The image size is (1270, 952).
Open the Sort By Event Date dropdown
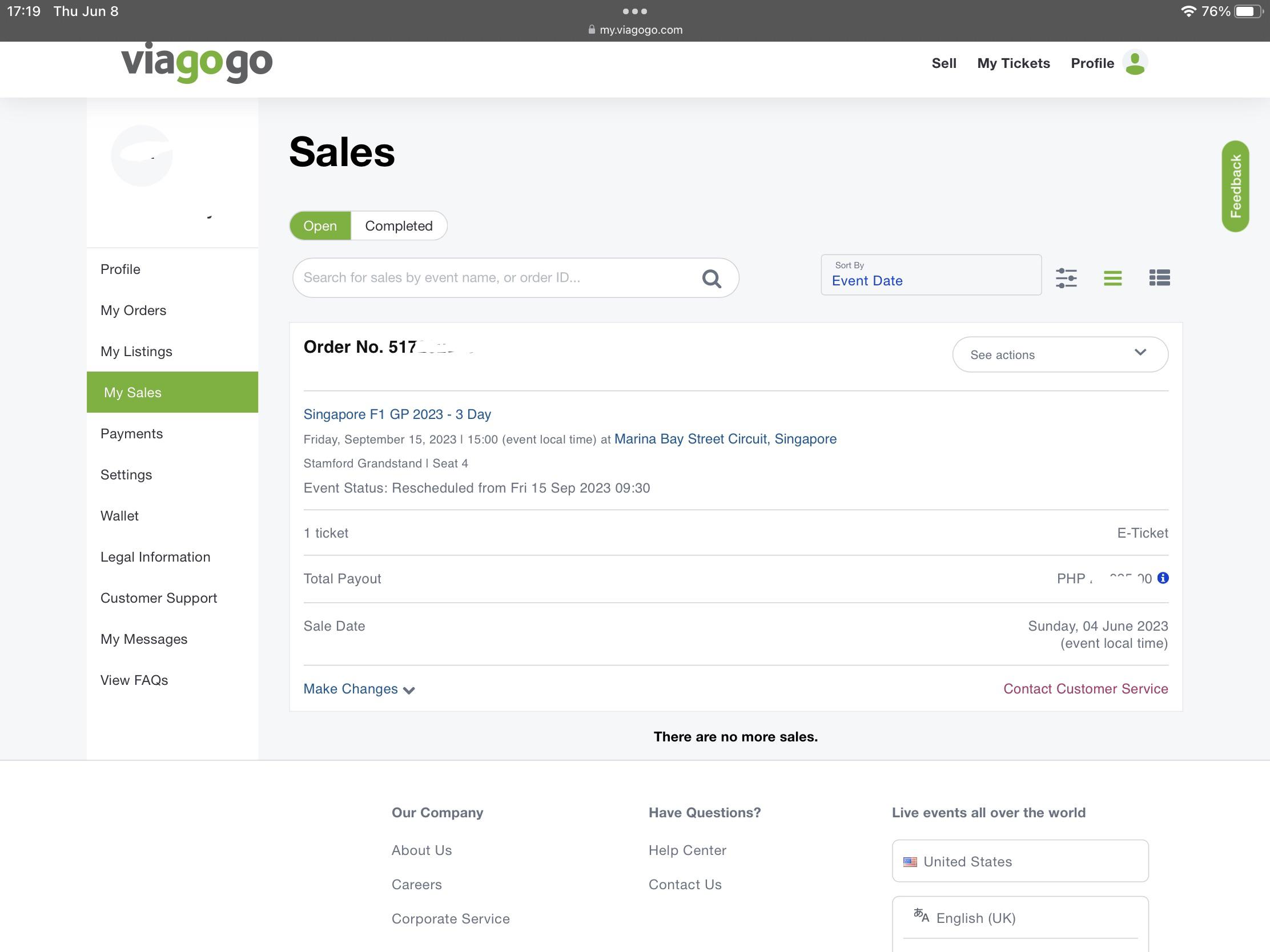click(930, 275)
